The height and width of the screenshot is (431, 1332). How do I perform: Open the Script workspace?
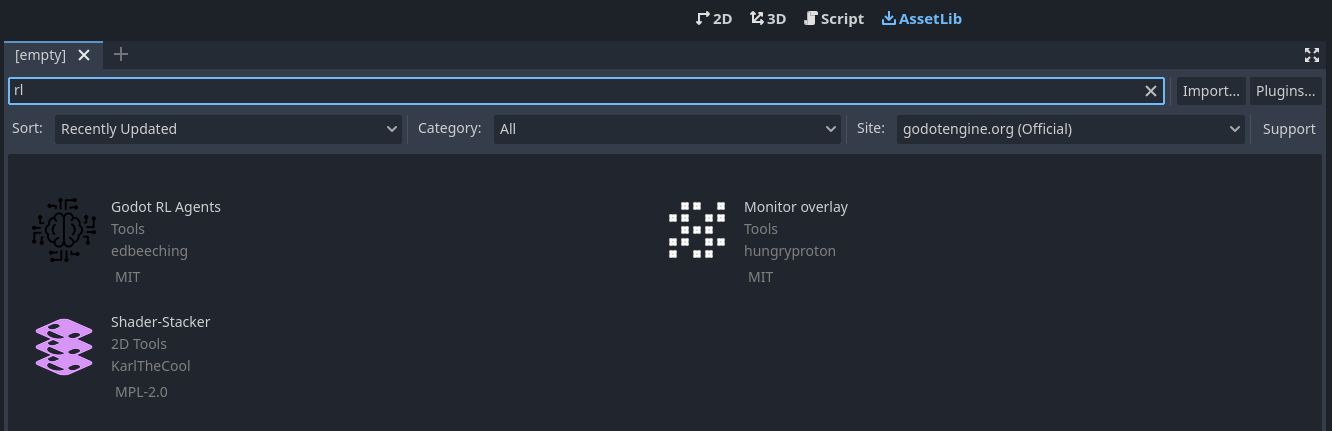[x=834, y=18]
